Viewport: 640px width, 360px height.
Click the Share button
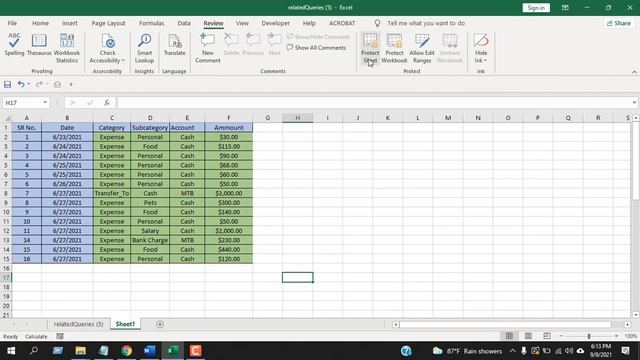point(619,23)
